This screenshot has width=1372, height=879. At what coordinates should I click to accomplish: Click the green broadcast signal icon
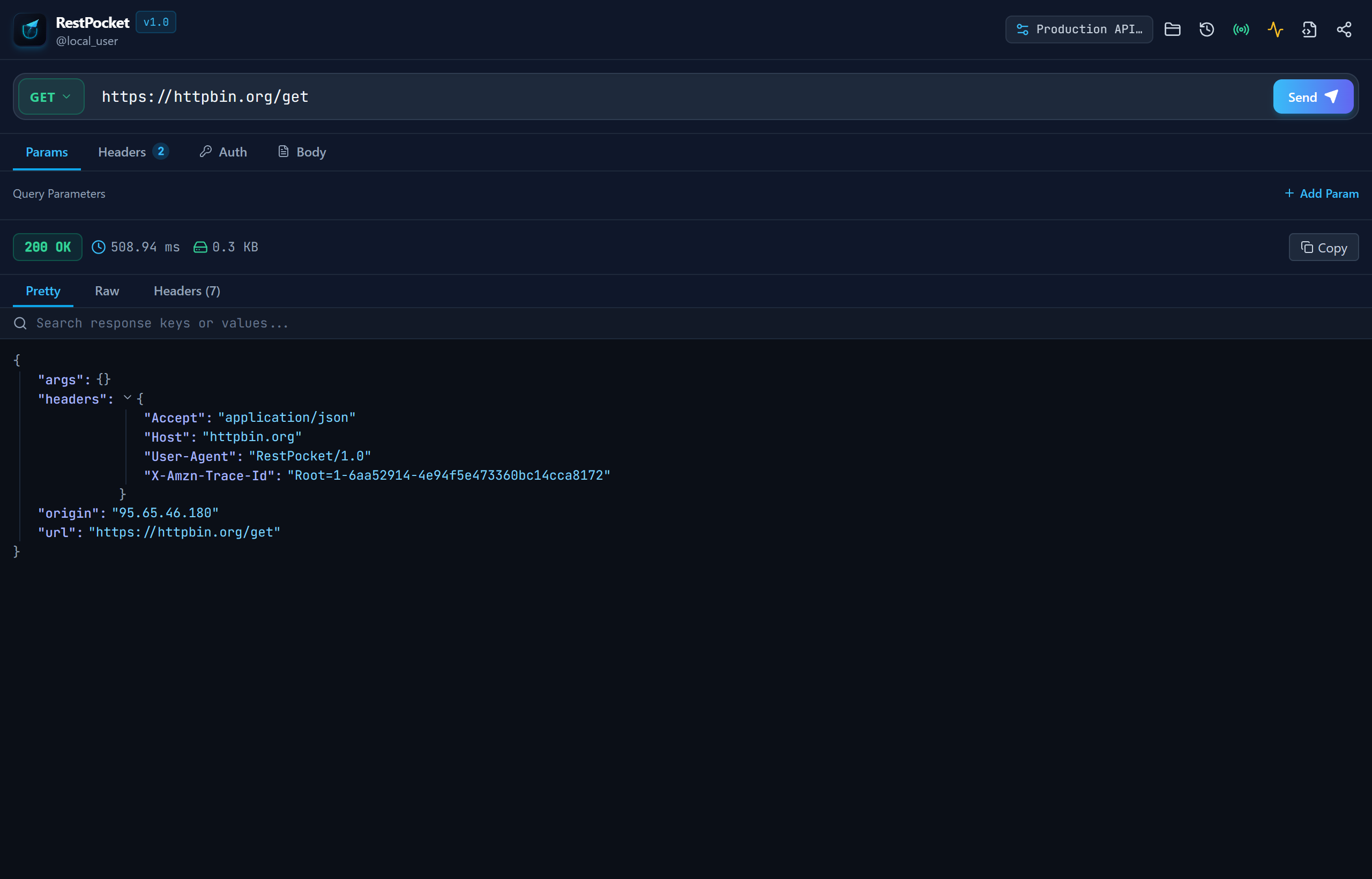point(1241,29)
